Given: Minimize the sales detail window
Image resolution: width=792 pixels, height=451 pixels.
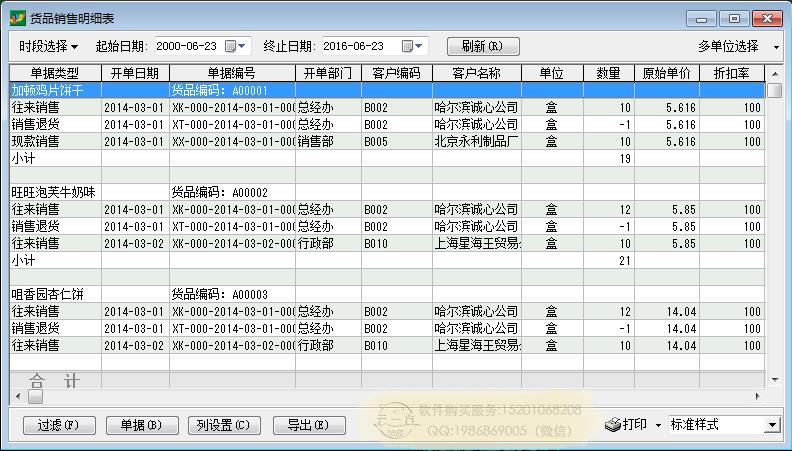Looking at the screenshot, I should 704,18.
